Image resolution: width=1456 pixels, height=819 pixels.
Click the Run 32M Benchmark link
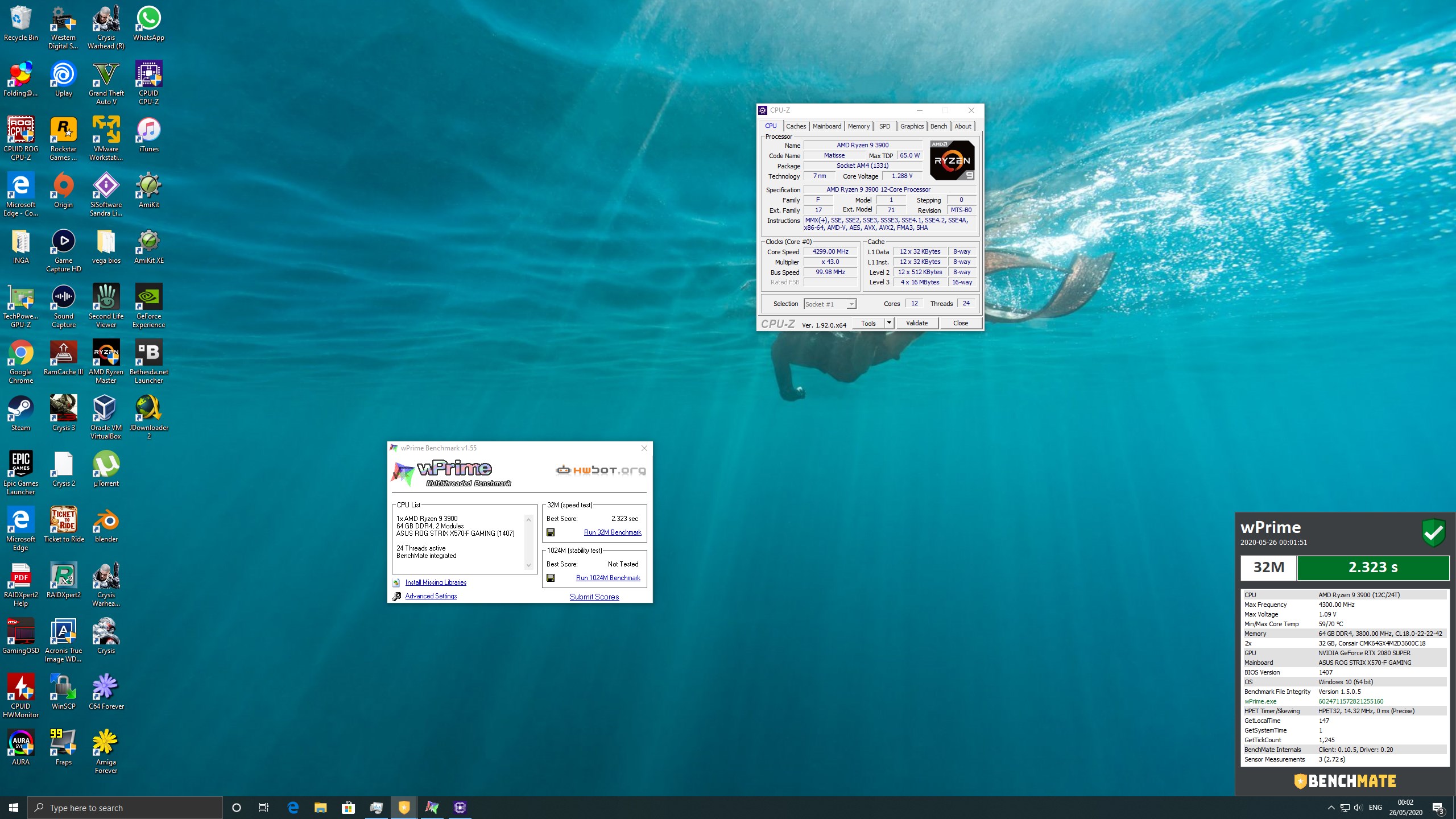click(613, 532)
